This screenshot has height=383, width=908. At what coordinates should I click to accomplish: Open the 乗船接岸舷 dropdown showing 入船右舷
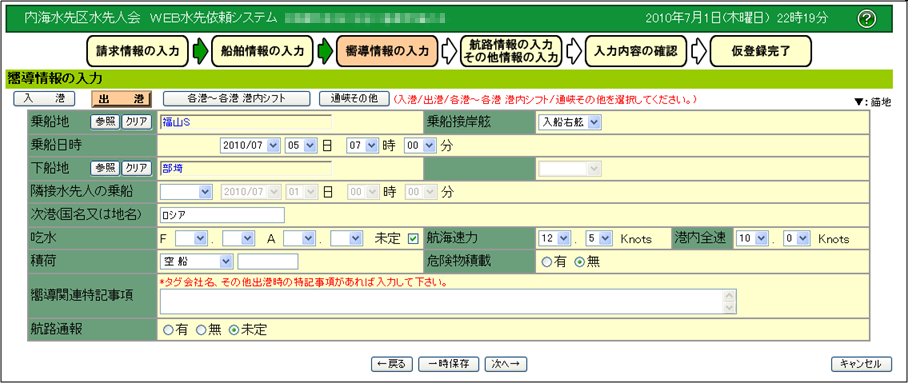pos(570,122)
